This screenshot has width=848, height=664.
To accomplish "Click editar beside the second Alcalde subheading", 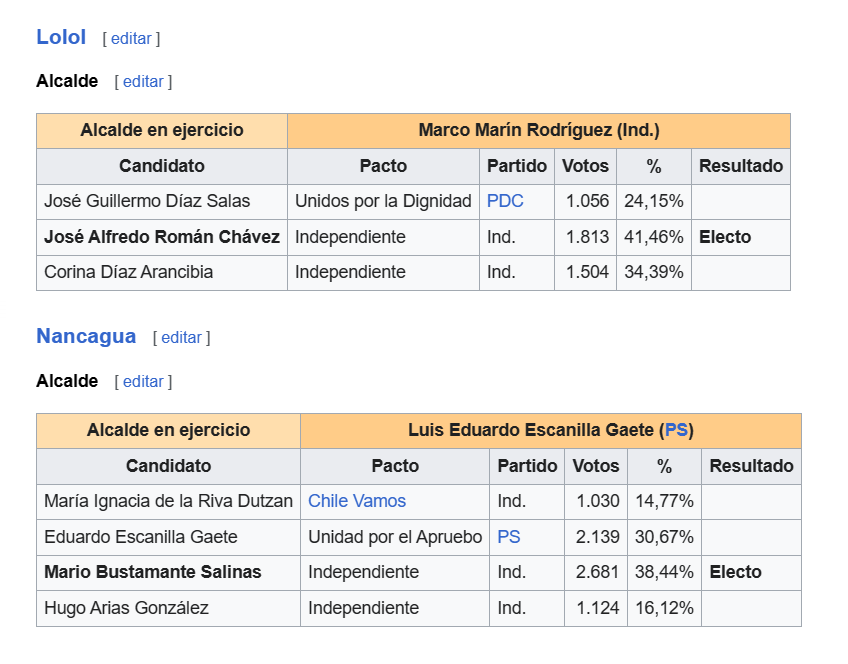I will tap(143, 381).
